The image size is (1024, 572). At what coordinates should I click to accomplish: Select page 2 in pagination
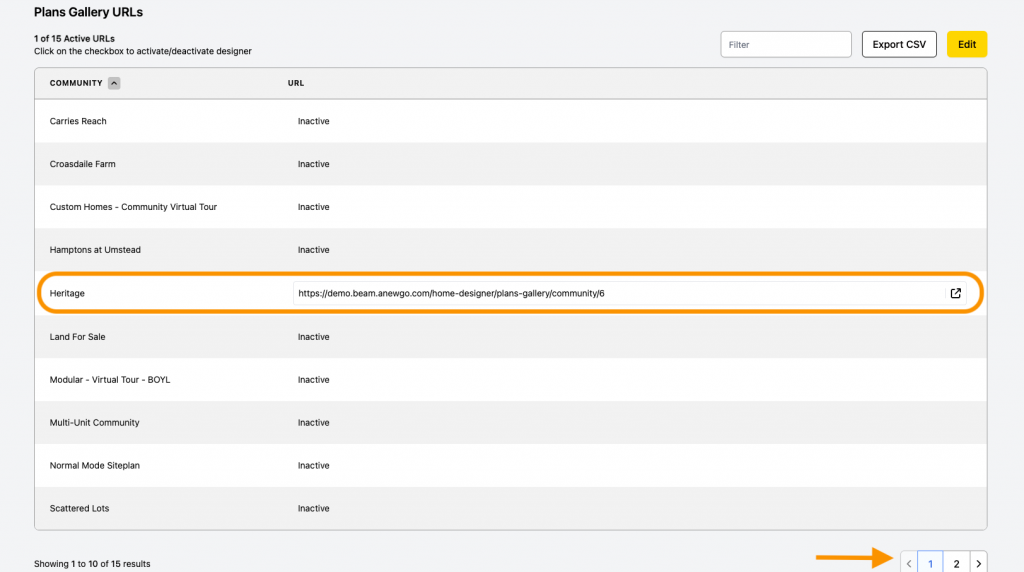(x=956, y=564)
